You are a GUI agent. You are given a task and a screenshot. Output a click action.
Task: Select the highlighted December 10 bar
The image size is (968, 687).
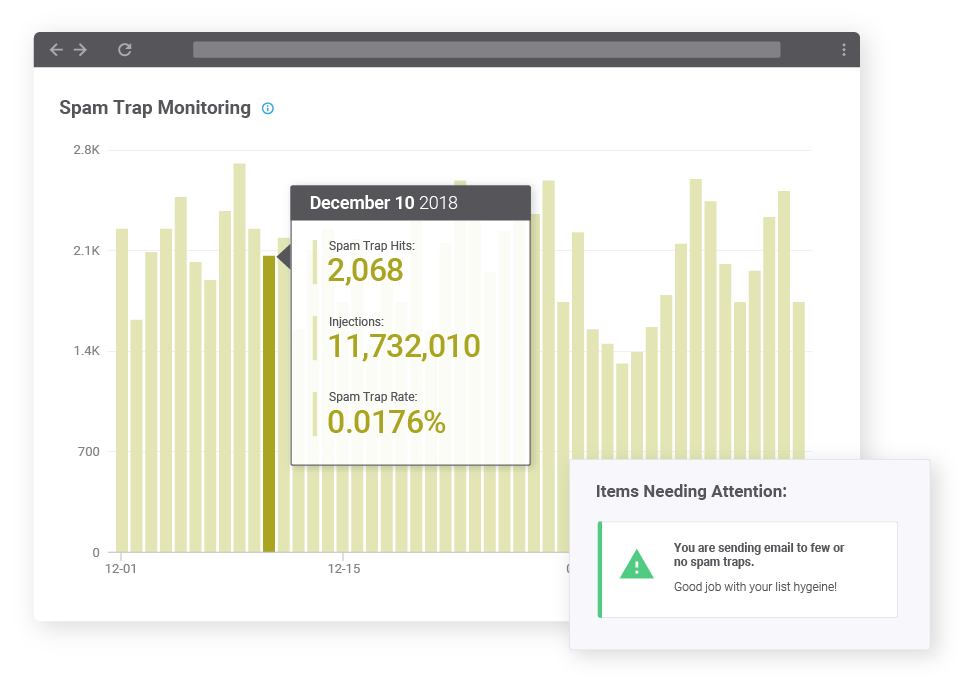pyautogui.click(x=269, y=404)
